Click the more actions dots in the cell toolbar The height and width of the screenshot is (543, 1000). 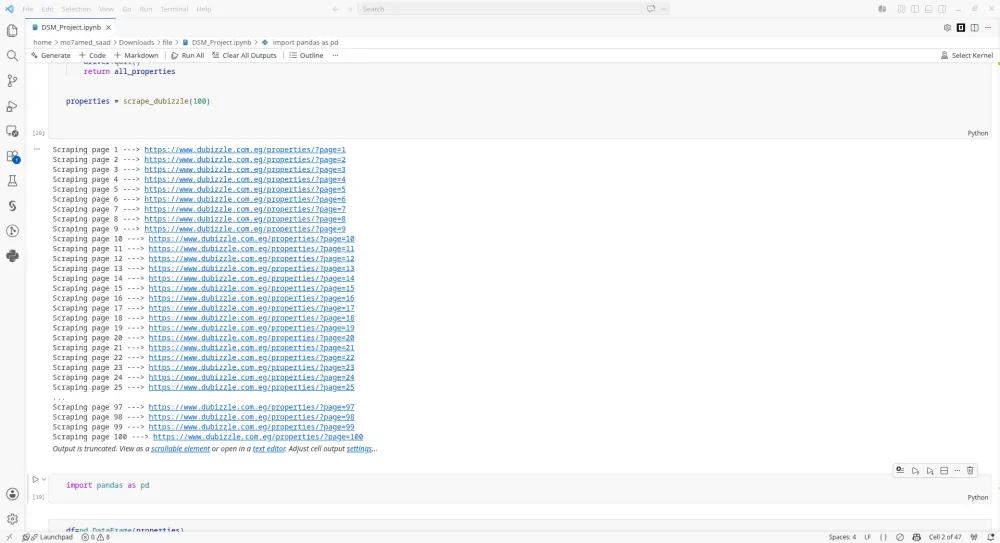pyautogui.click(x=957, y=471)
